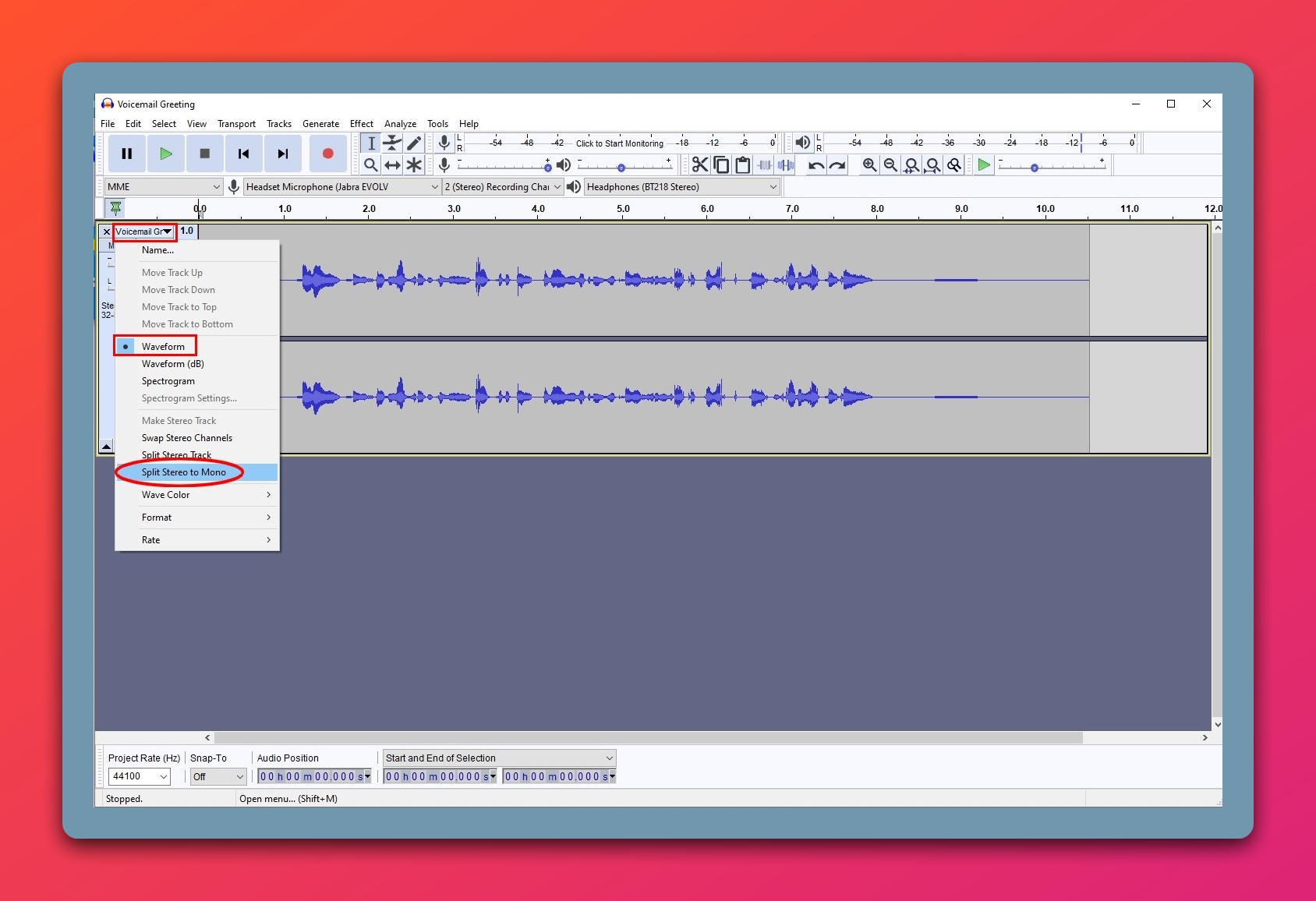Open the Headphones playback device dropdown
This screenshot has width=1316, height=901.
point(682,187)
